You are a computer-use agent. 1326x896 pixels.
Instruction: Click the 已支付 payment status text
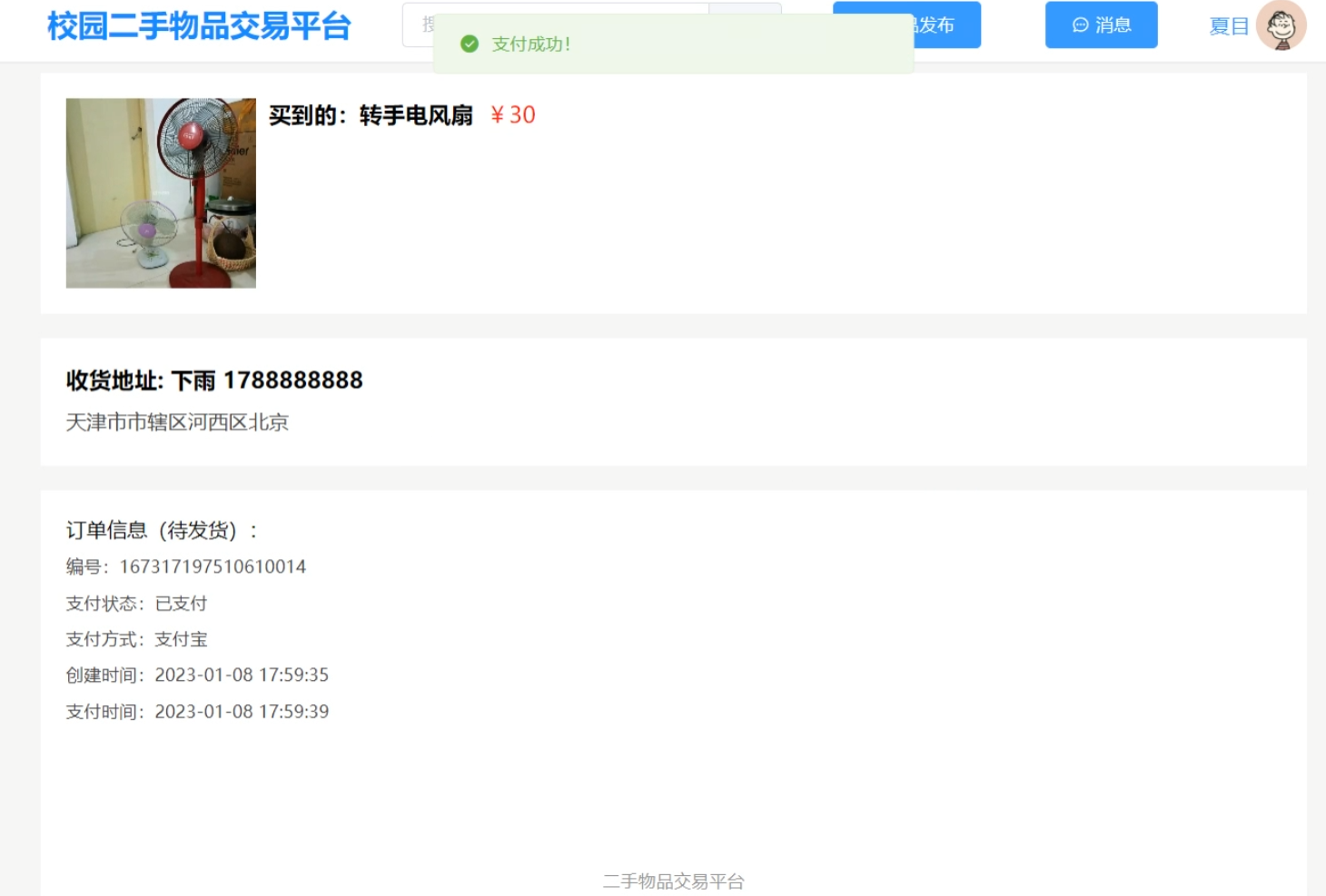click(181, 603)
